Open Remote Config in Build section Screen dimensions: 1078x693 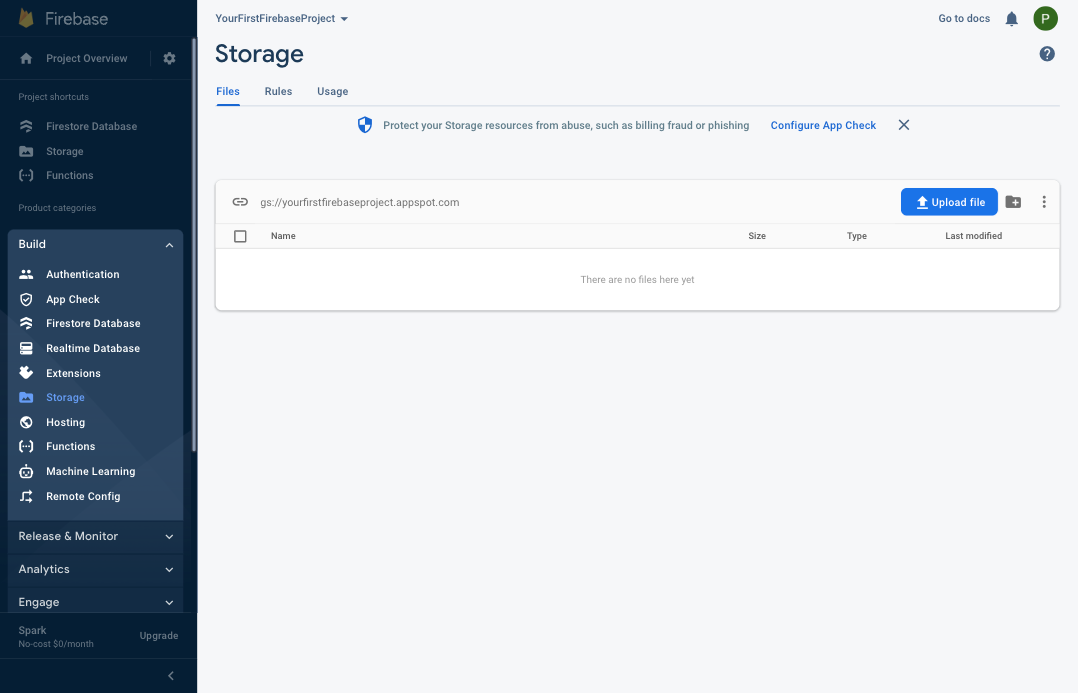82,496
